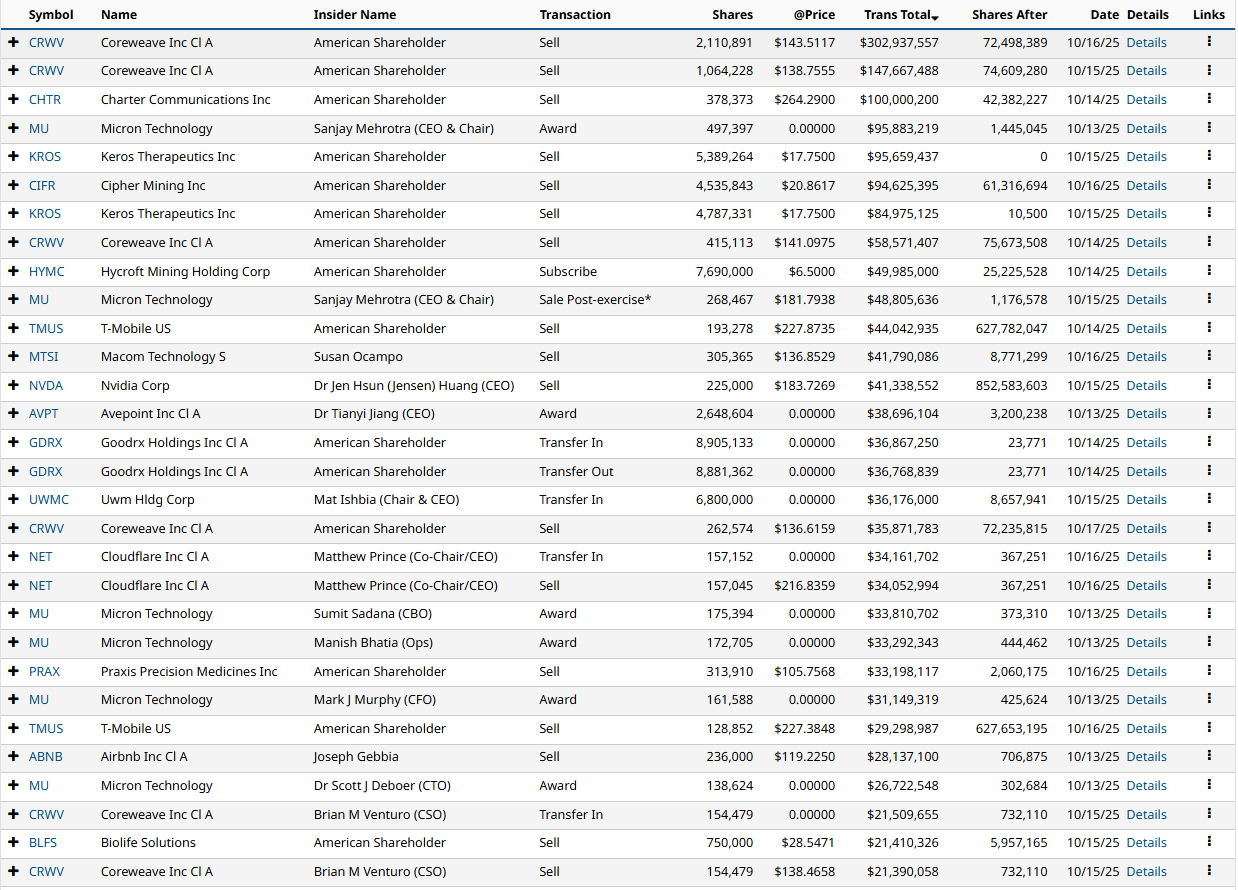This screenshot has height=890, width=1238.
Task: Expand the NVDA row
Action: tap(13, 385)
